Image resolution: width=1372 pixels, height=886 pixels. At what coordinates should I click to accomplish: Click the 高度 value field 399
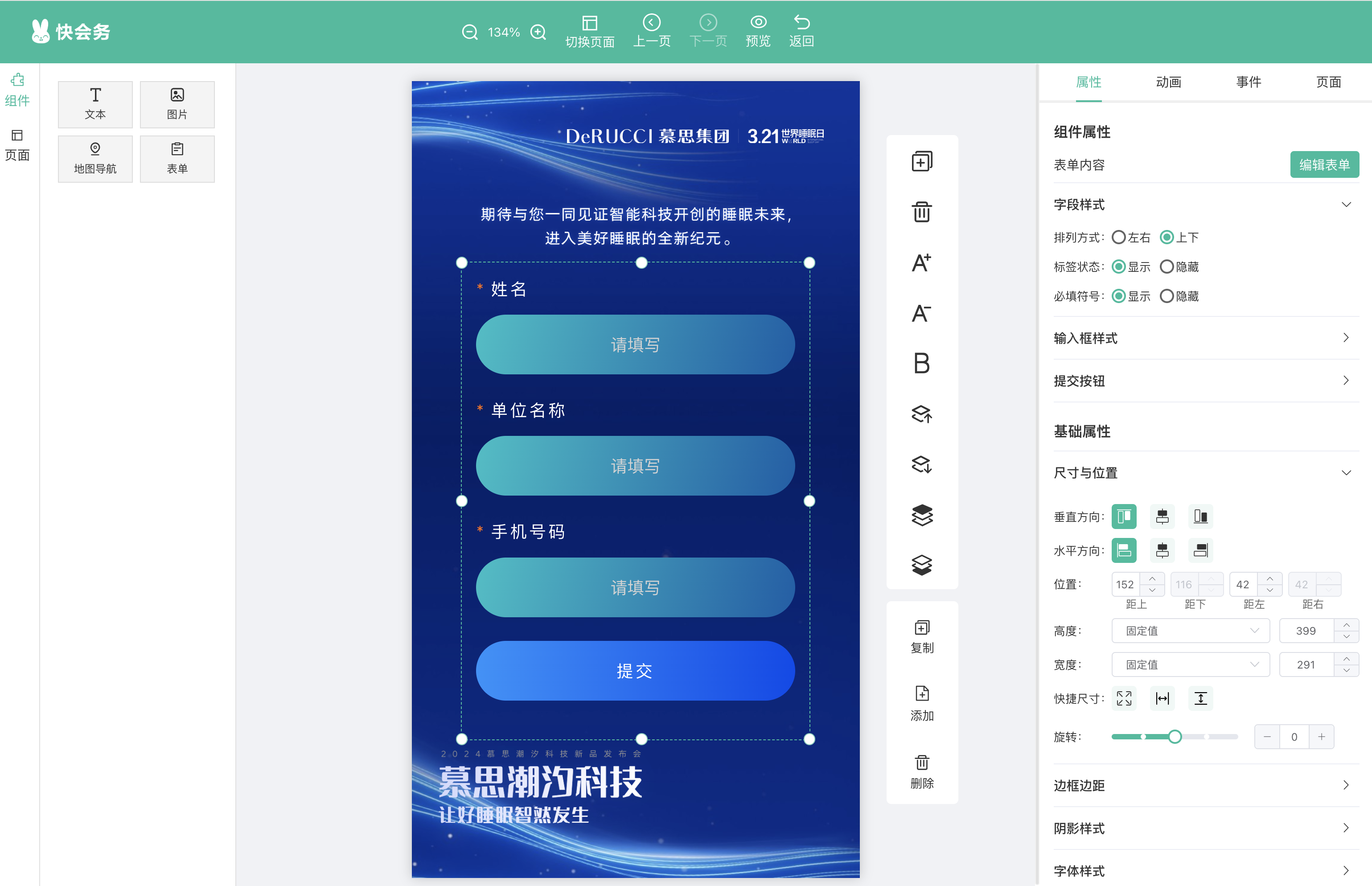tap(1306, 631)
